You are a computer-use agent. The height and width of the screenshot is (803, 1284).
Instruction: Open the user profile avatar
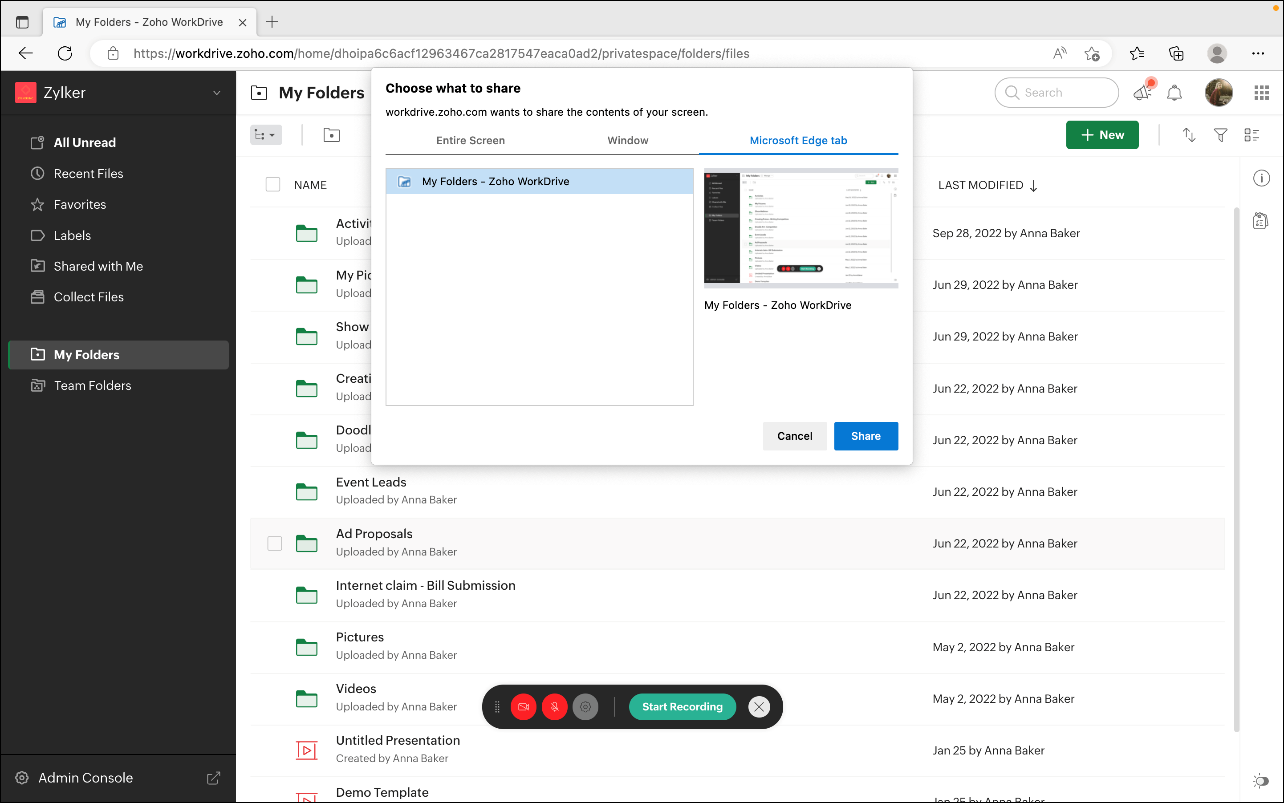[1218, 93]
